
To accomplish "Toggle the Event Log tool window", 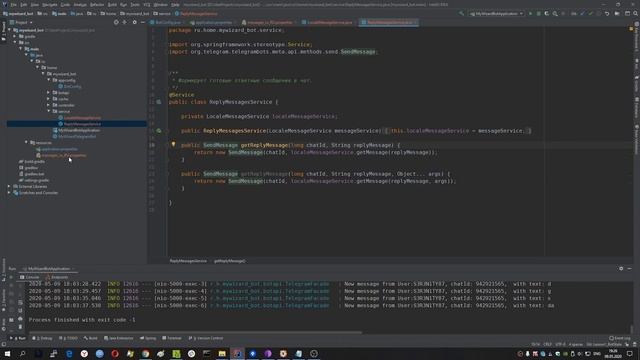I will click(620, 338).
